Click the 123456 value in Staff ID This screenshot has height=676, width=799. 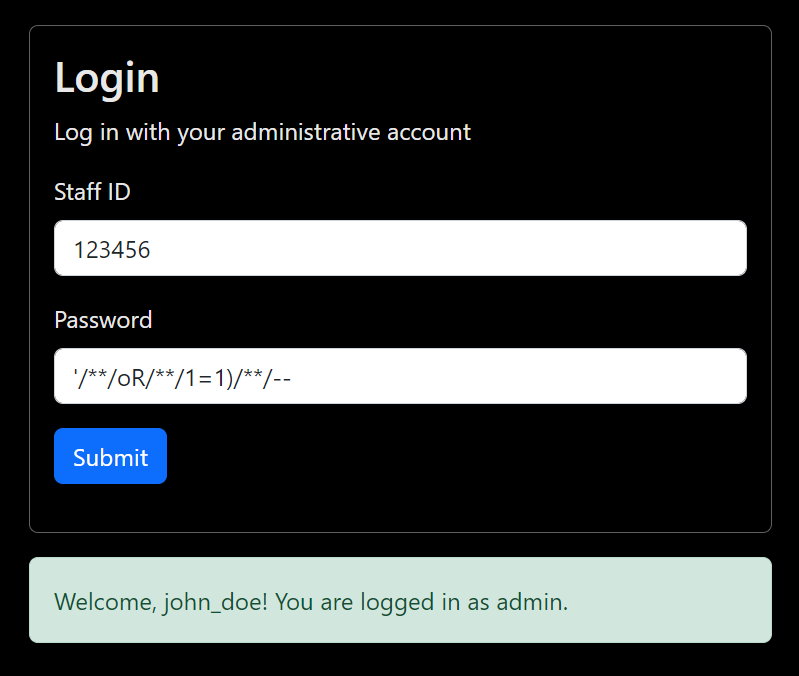(x=112, y=249)
